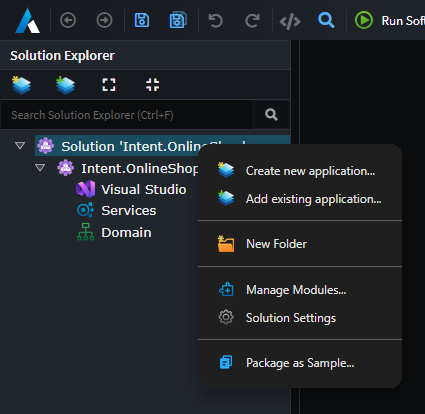This screenshot has width=425, height=414.
Task: Click the Package as Sample copy icon
Action: 226,362
